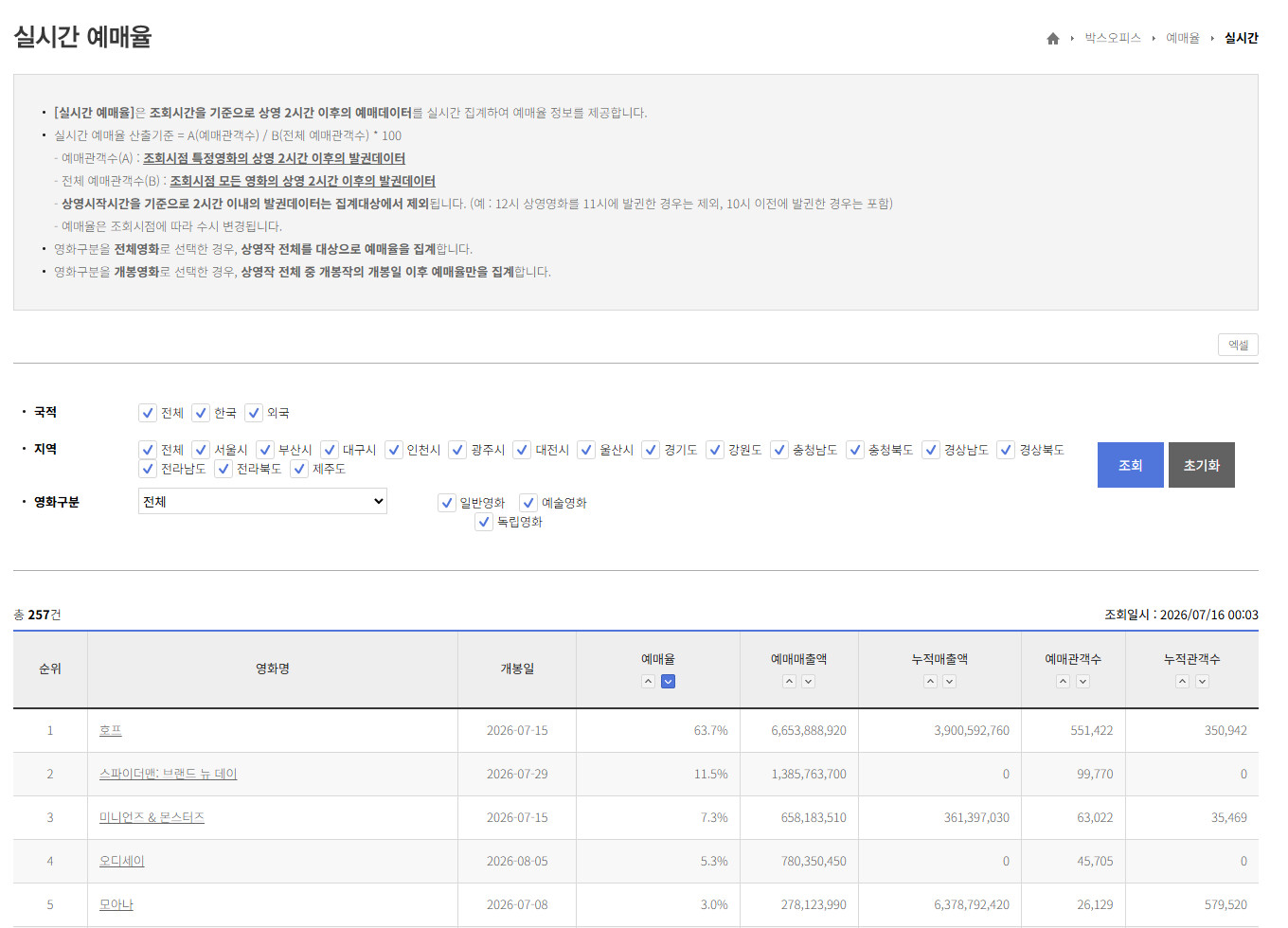This screenshot has width=1288, height=928.
Task: Sort 예매매출액 column ascending arrow
Action: 789,682
